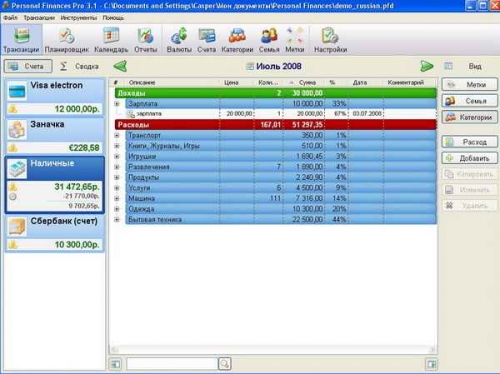The height and width of the screenshot is (374, 500).
Task: Expand the Транспорт expense category
Action: [x=117, y=135]
